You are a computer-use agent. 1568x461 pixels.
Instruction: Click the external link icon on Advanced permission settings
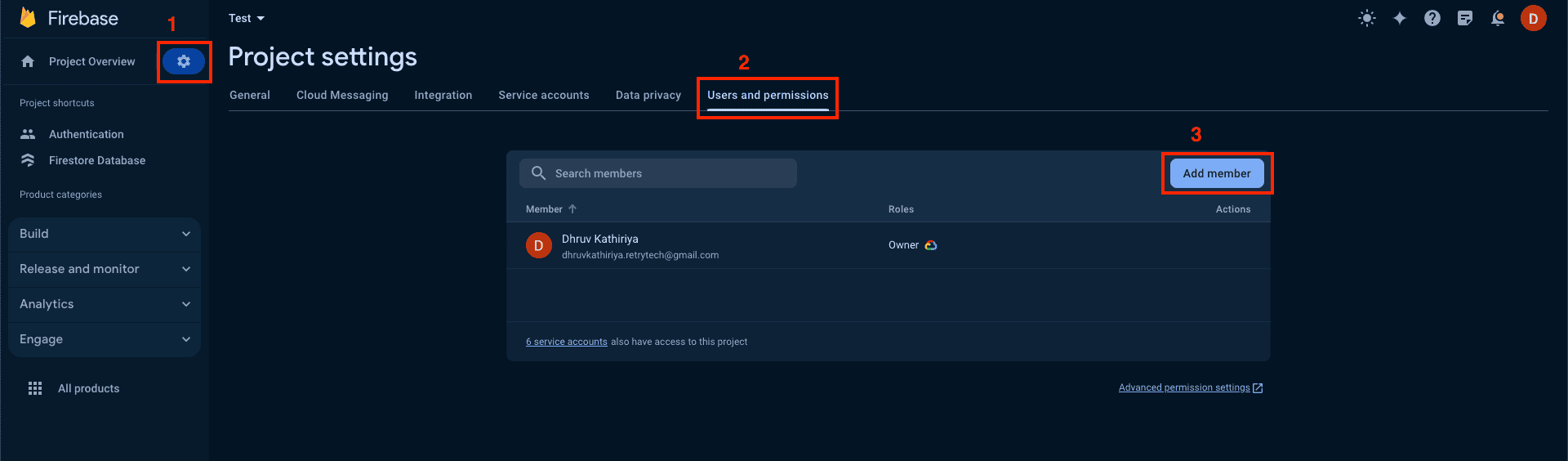click(1258, 388)
